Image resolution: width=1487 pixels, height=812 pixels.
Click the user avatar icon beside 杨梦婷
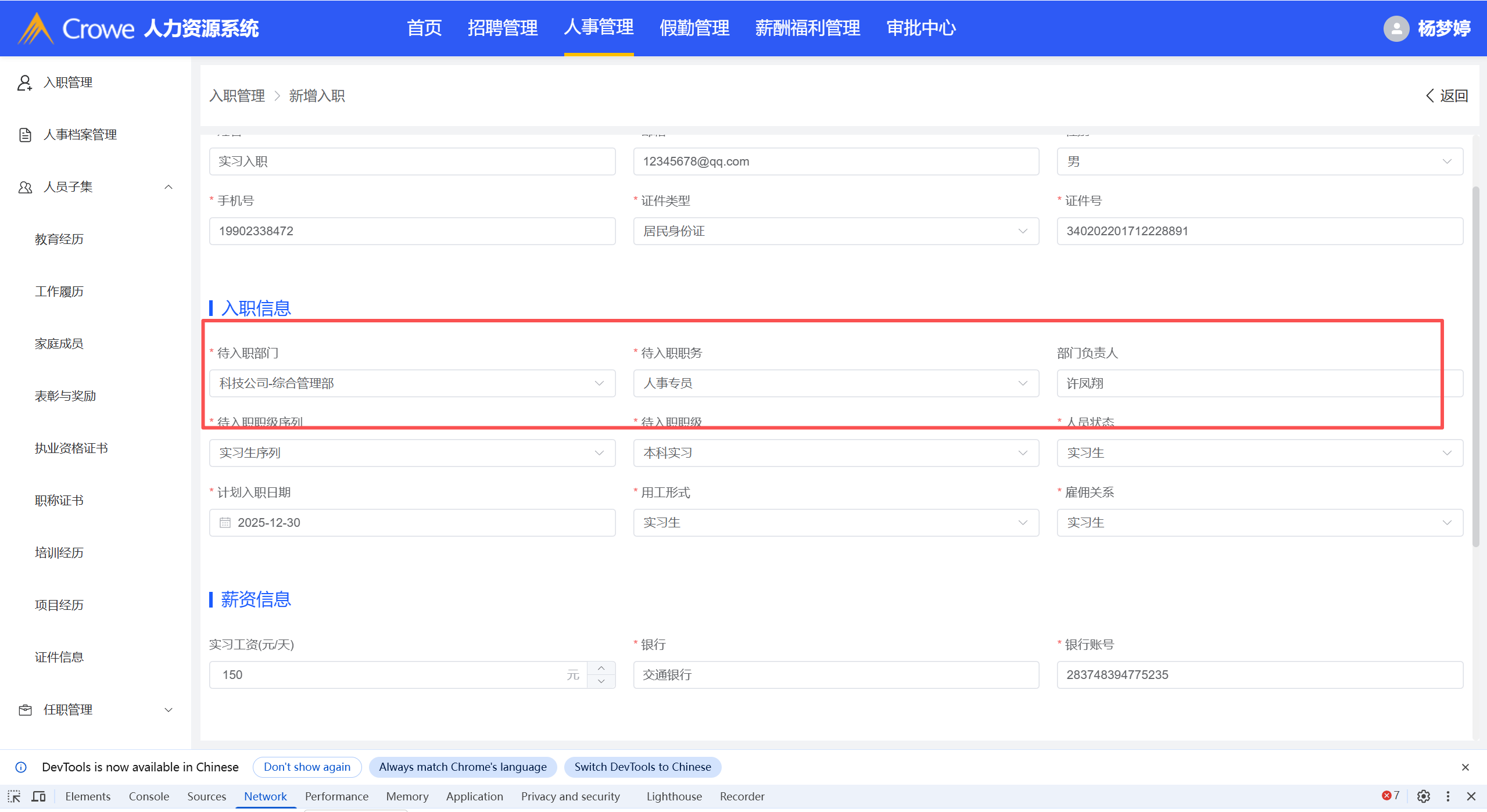tap(1396, 28)
